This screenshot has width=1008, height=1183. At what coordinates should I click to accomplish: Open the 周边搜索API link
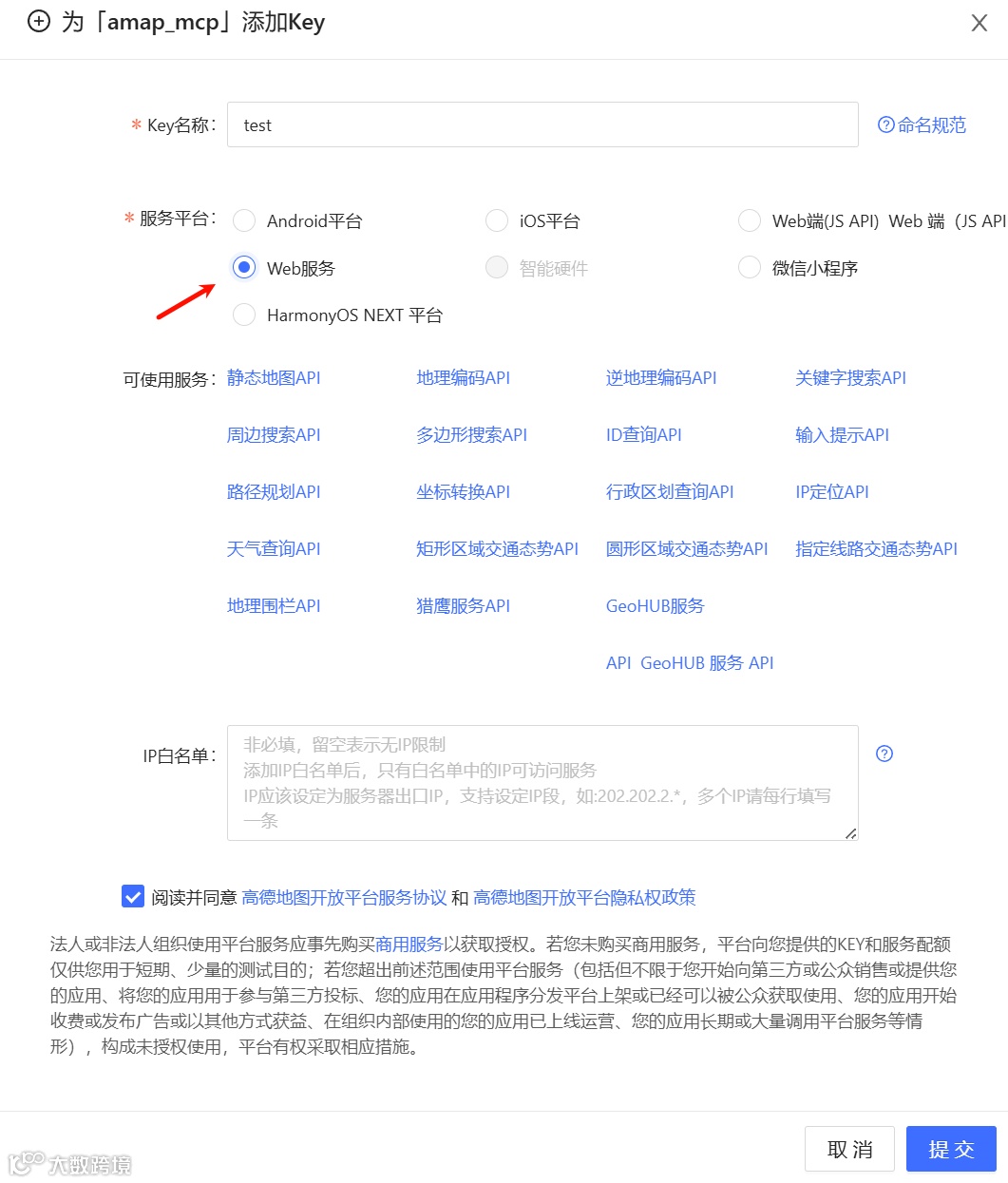click(274, 434)
